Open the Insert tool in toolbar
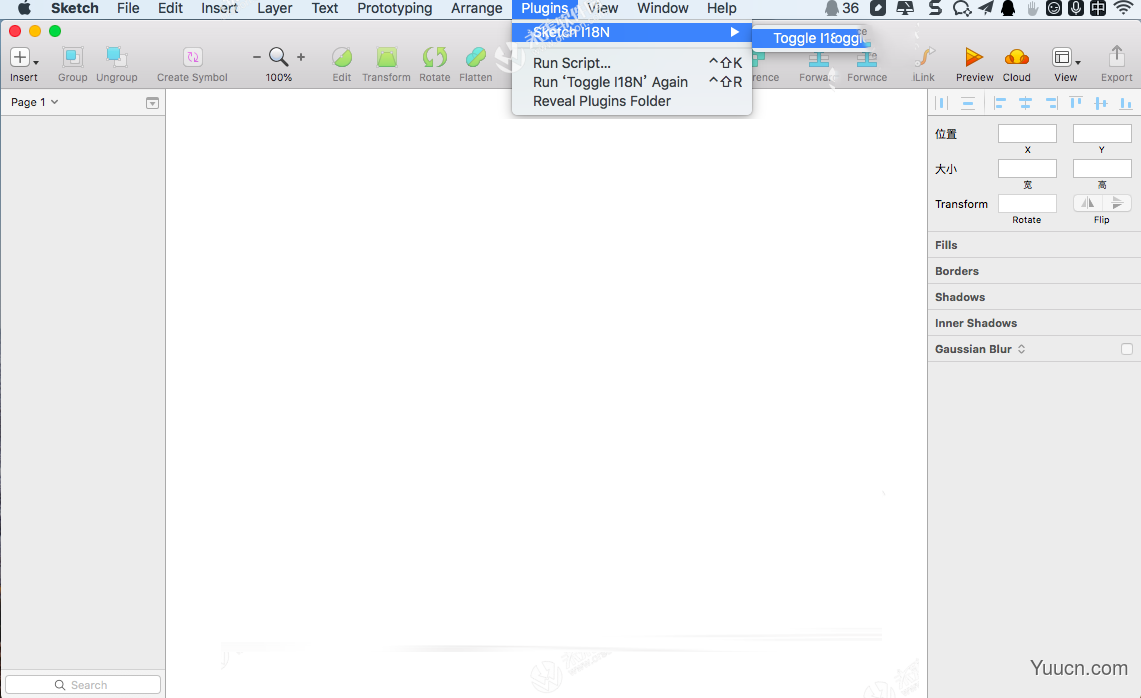 pos(20,57)
